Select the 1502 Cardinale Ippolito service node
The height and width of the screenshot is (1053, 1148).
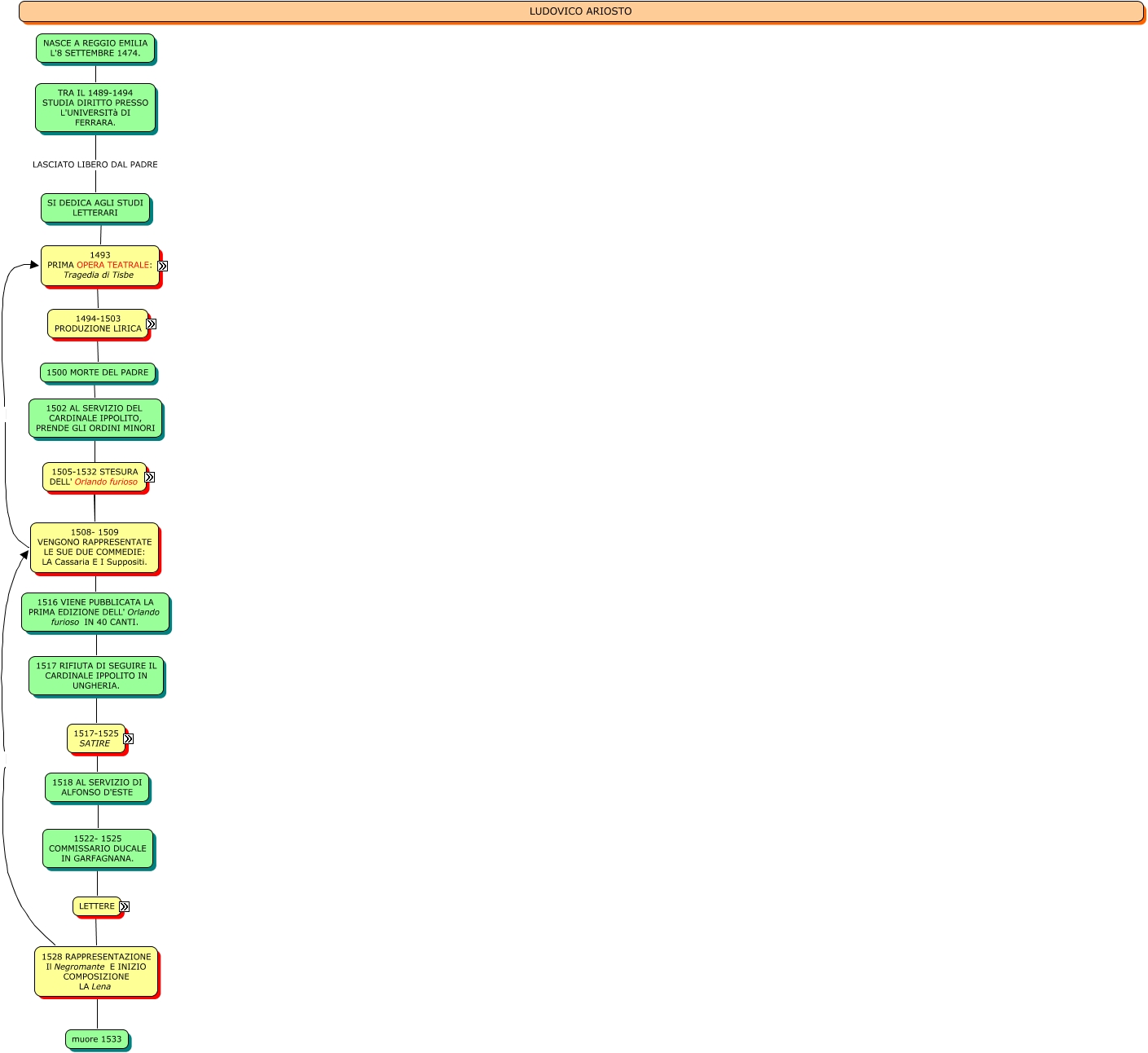coord(95,418)
